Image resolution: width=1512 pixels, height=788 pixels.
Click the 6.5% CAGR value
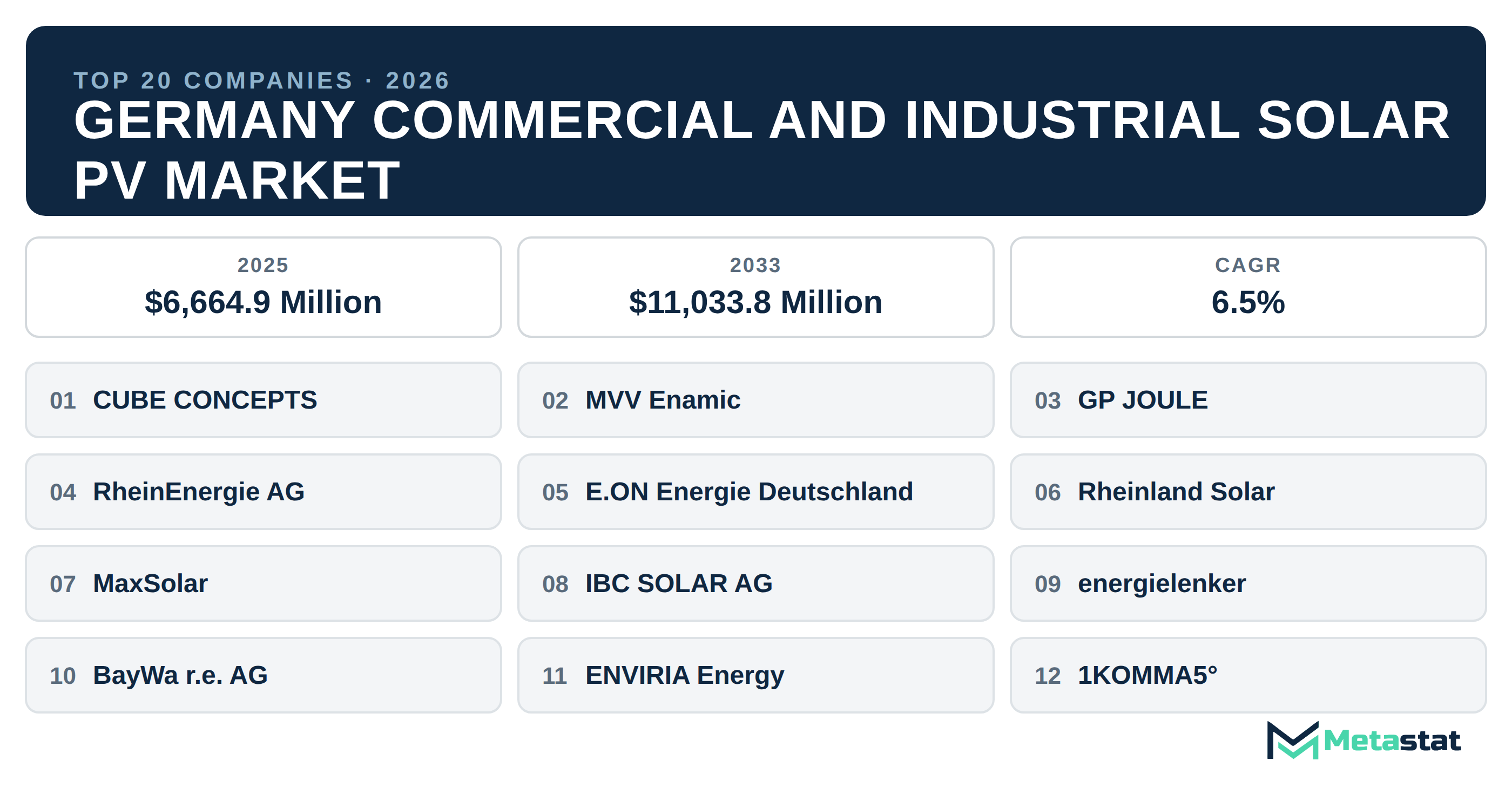(x=1248, y=302)
